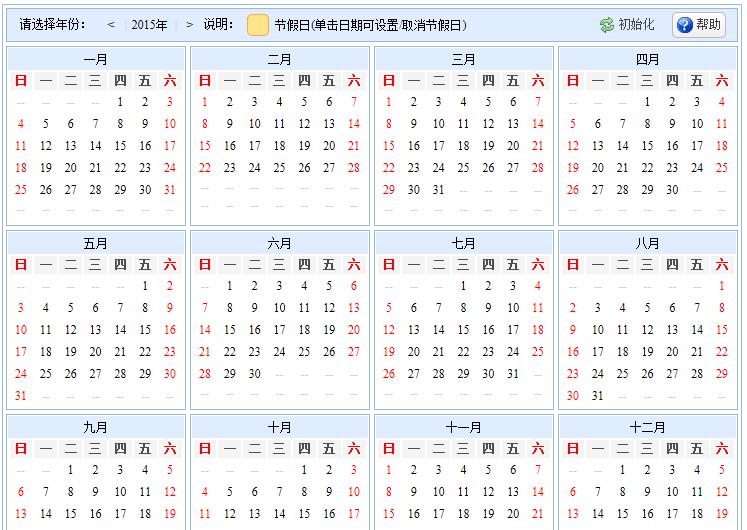Select date 8 in 三月 calendar
This screenshot has height=530, width=747.
(x=389, y=124)
